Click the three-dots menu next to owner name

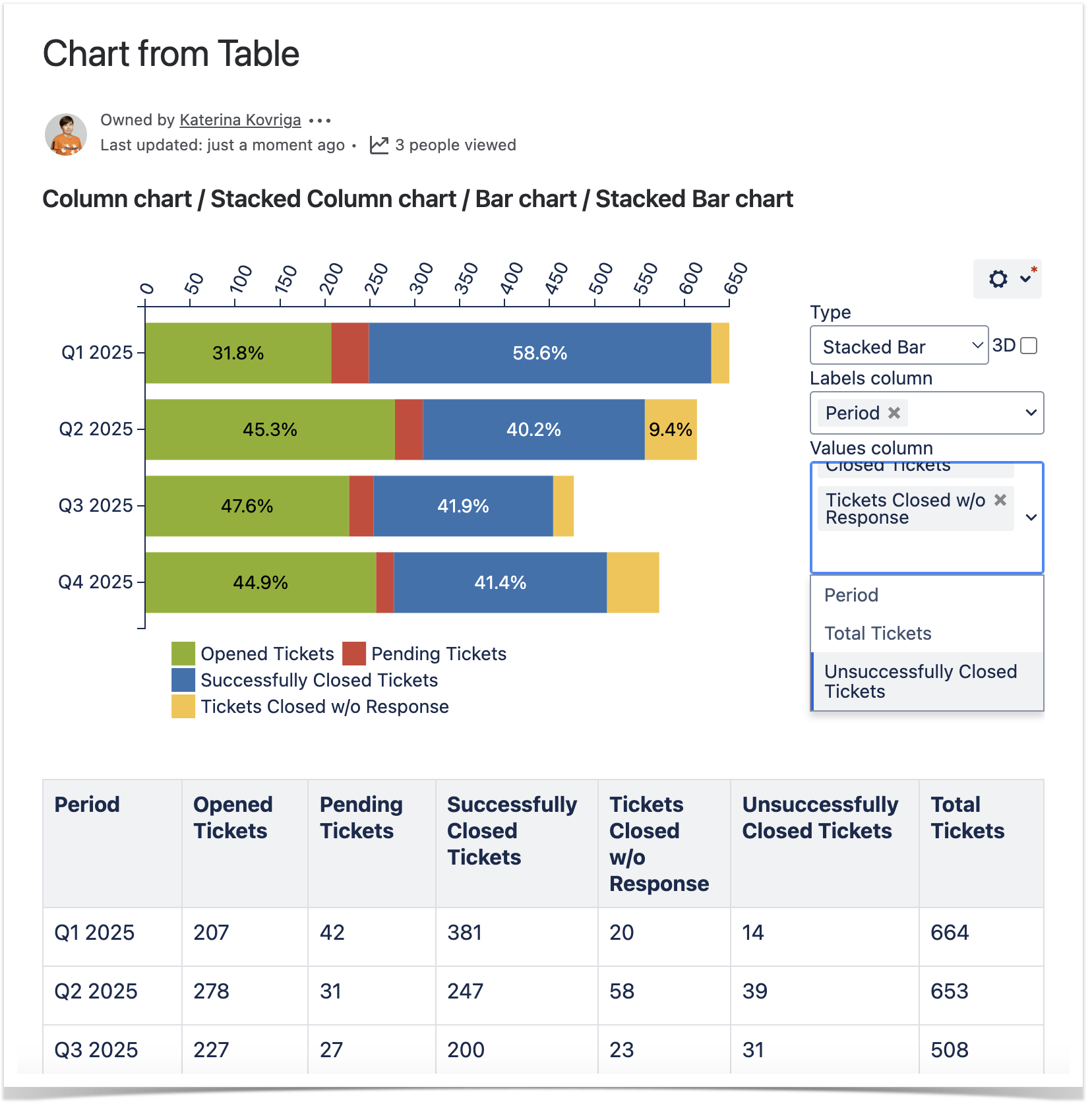coord(320,121)
